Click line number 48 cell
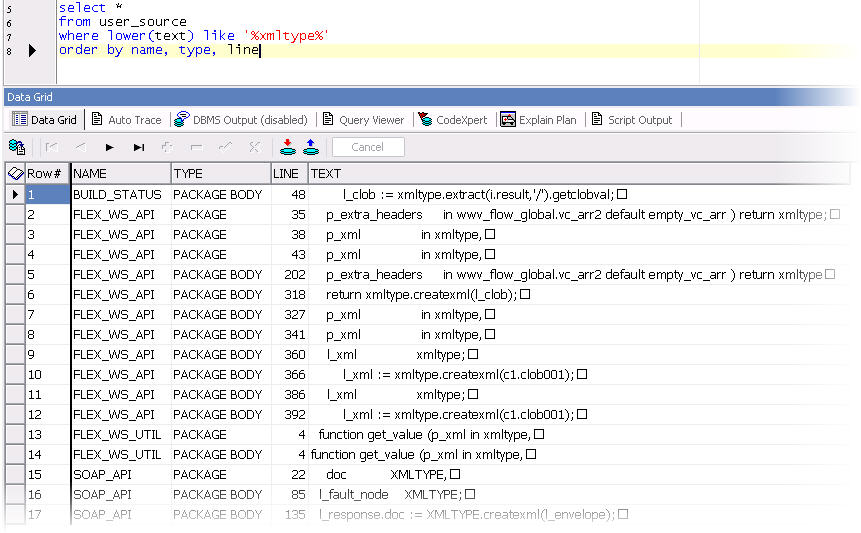Viewport: 861px width, 533px height. click(289, 194)
